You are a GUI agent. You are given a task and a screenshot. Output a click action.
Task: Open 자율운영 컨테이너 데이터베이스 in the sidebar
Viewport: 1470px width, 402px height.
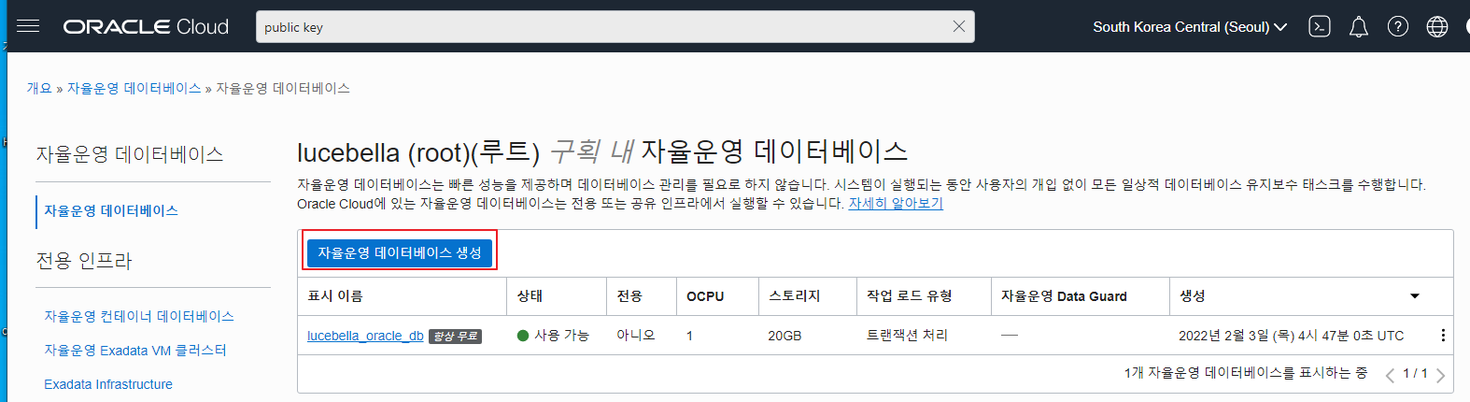pyautogui.click(x=139, y=316)
